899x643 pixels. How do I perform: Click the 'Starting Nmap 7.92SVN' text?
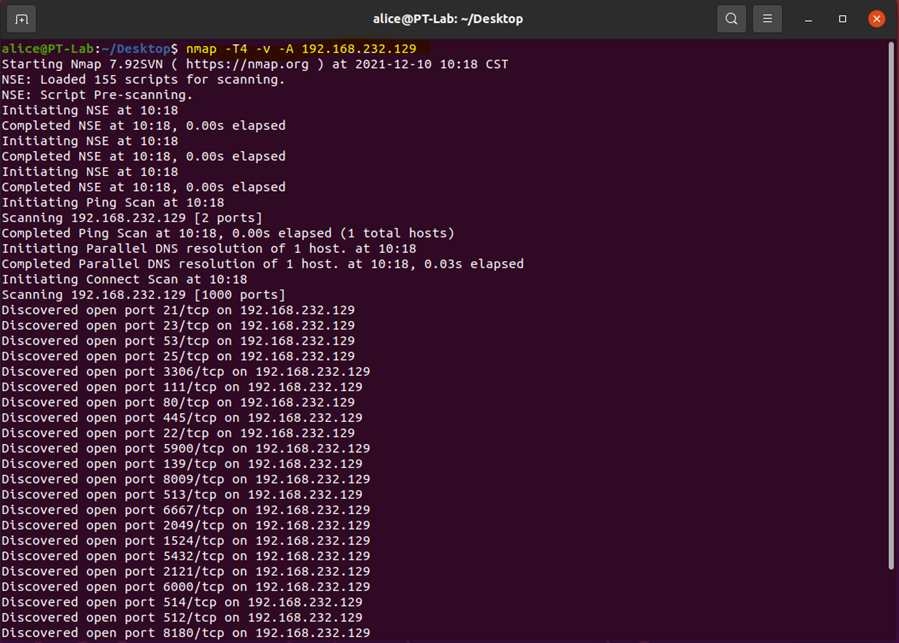click(83, 64)
